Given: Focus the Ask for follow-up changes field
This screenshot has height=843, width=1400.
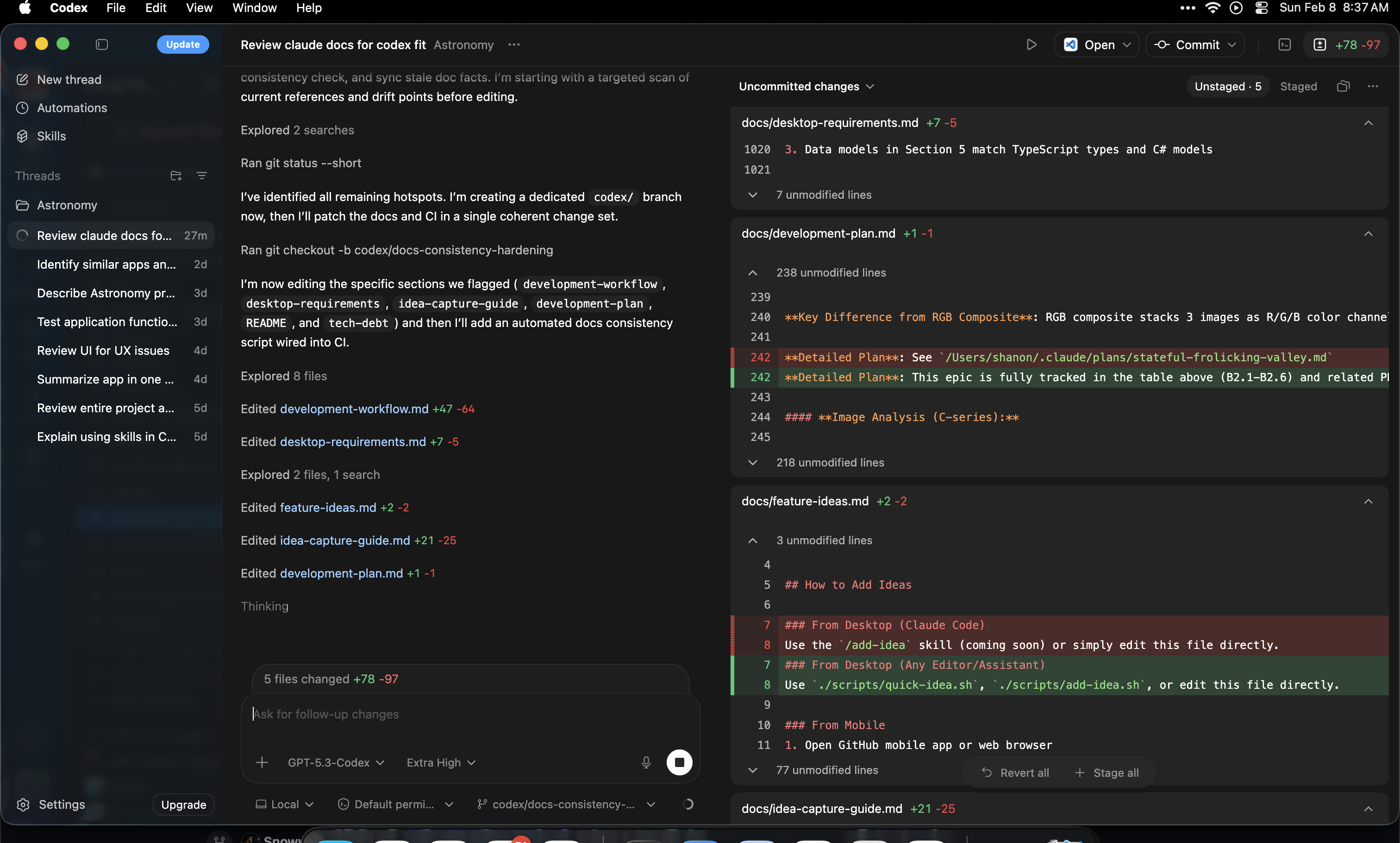Looking at the screenshot, I should point(470,714).
